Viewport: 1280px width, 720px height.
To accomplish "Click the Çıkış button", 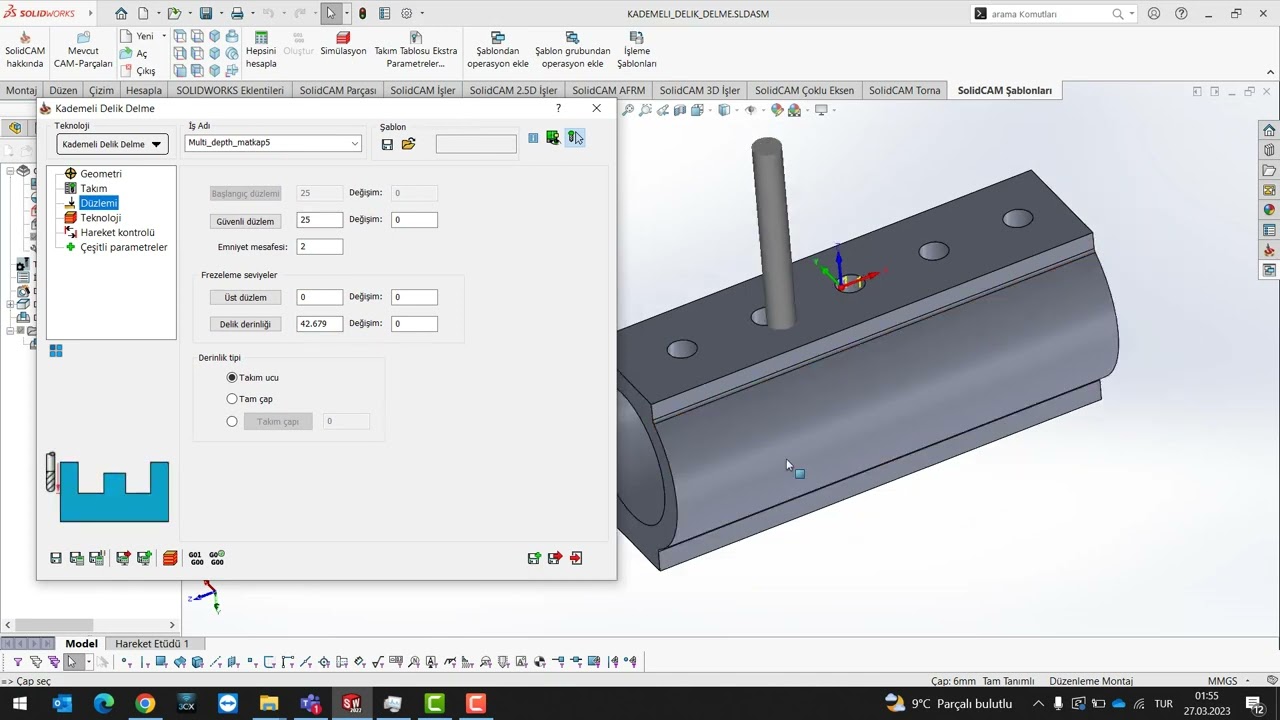I will [x=138, y=71].
